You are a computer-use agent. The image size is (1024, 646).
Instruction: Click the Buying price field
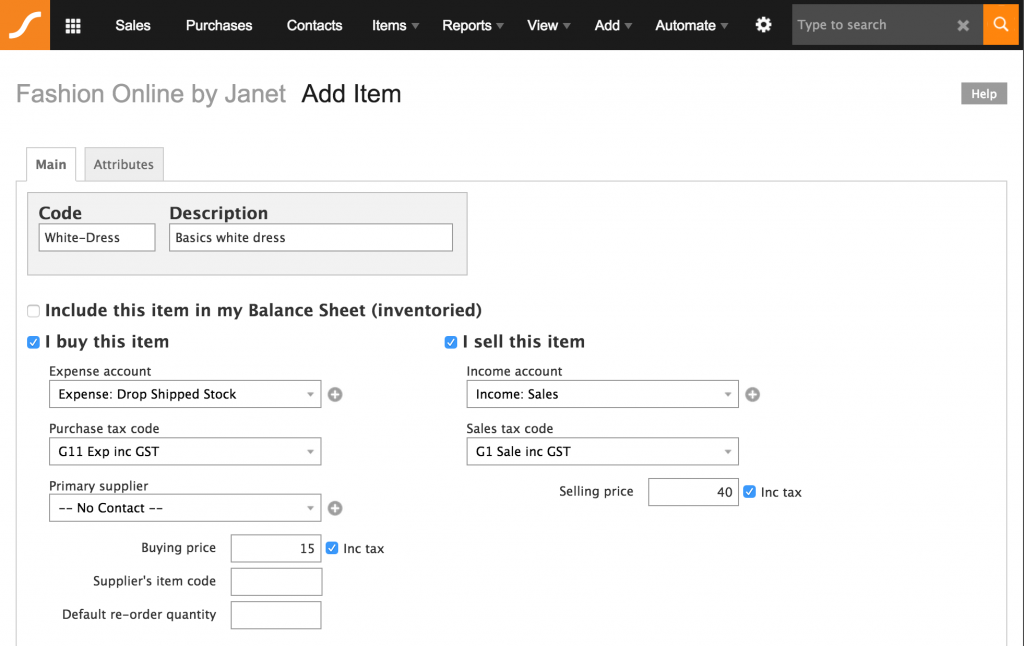276,548
